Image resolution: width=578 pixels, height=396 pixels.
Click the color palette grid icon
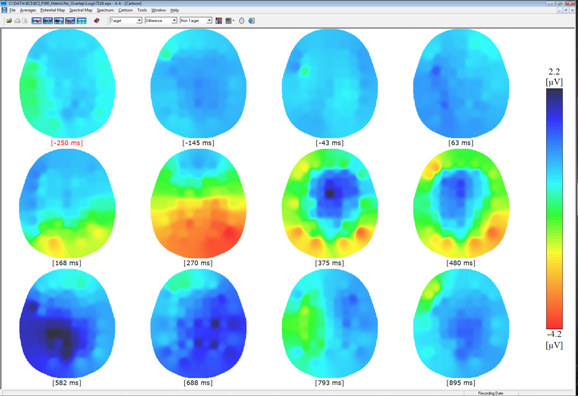click(219, 21)
